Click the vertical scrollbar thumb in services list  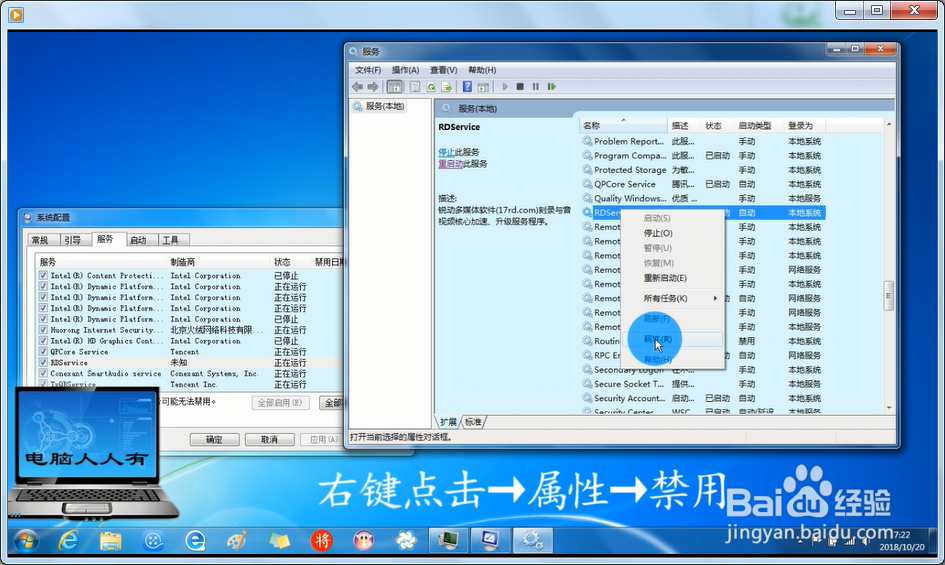tap(889, 295)
